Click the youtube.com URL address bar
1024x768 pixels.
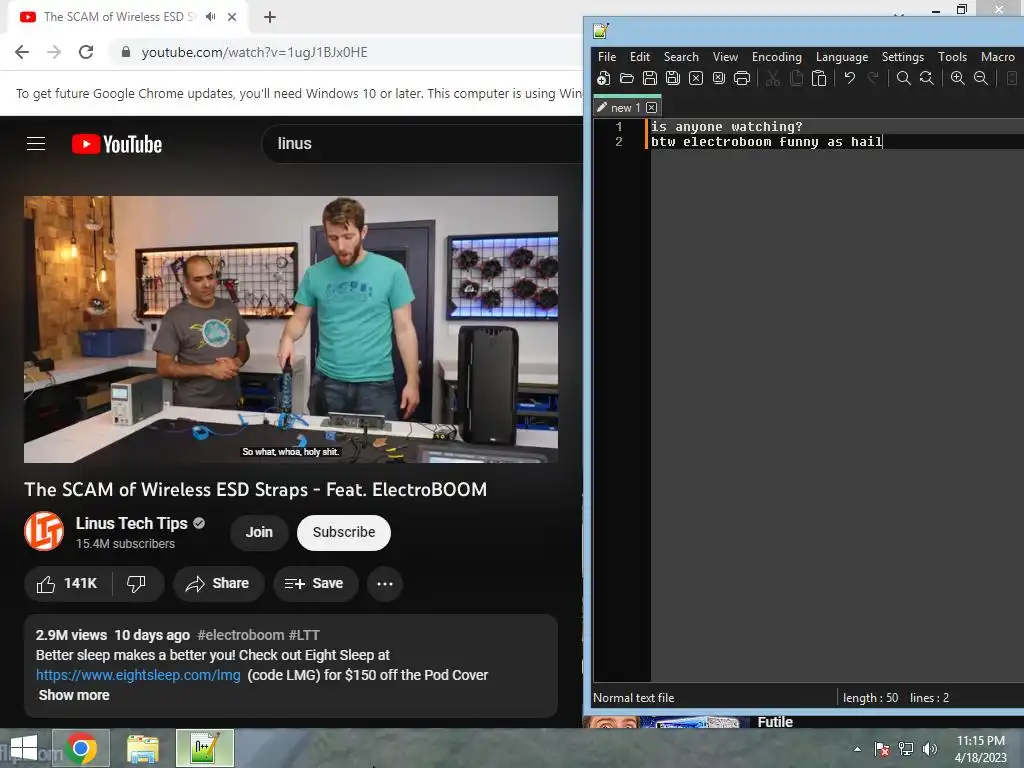tap(255, 52)
